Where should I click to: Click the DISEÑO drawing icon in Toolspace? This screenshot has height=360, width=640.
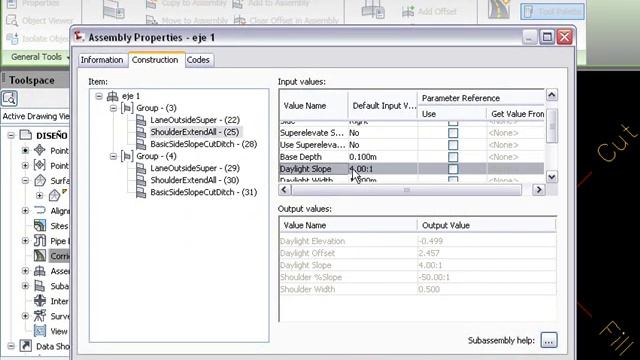(x=26, y=135)
